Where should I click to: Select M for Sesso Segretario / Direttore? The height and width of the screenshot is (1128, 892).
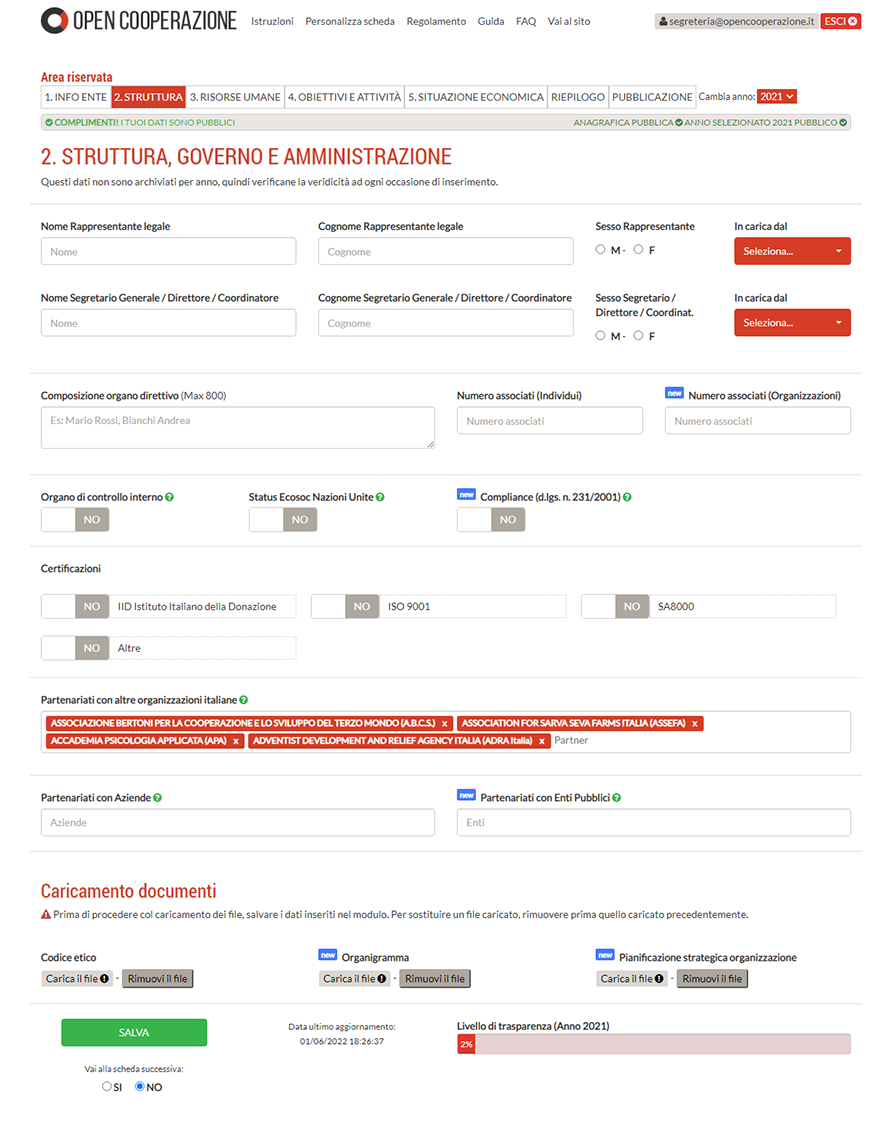600,335
